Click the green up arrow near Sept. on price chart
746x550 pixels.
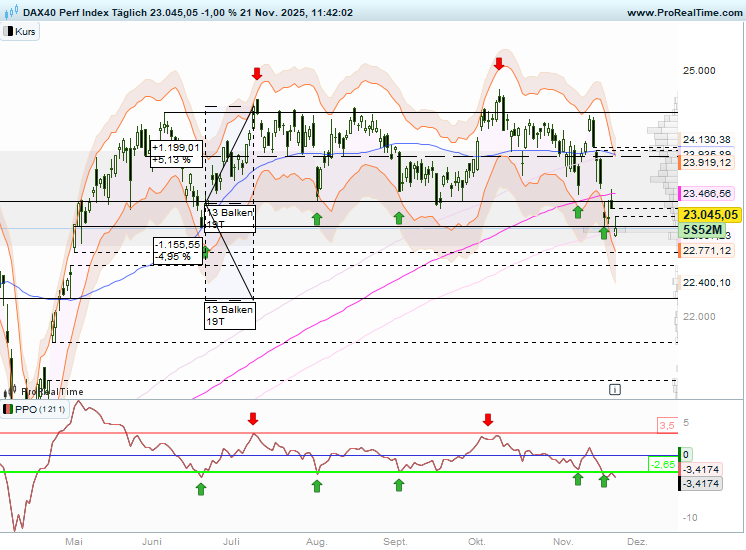pos(399,217)
